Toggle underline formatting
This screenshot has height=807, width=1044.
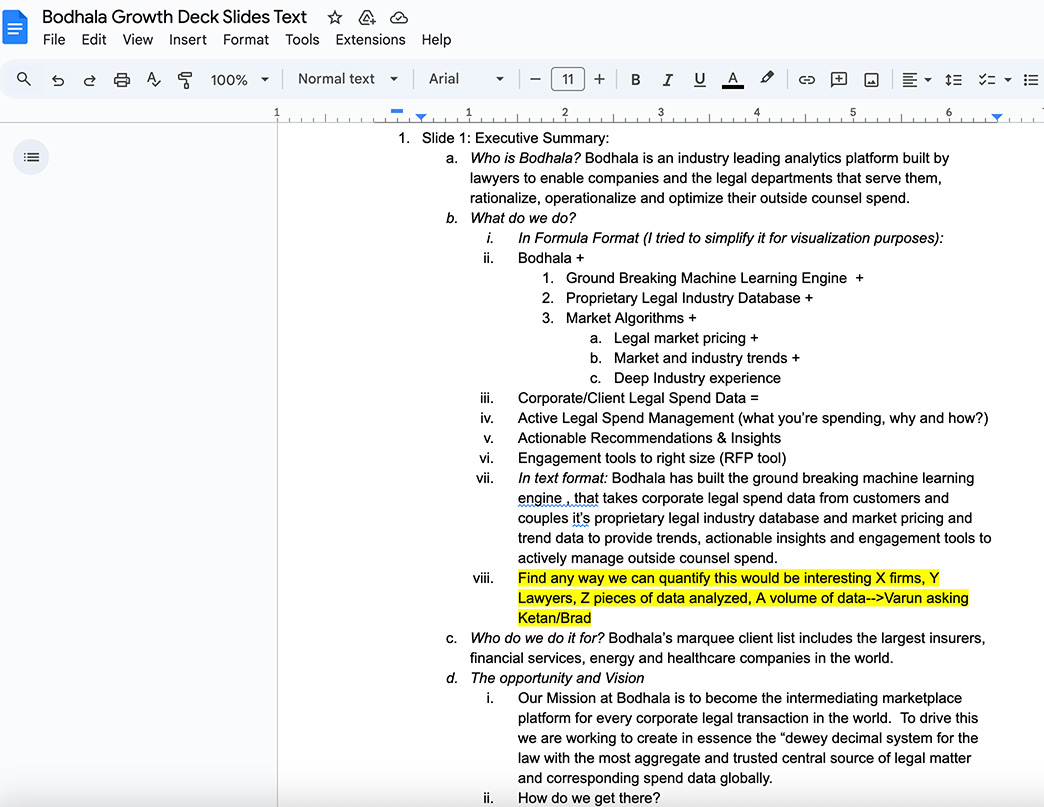click(699, 80)
